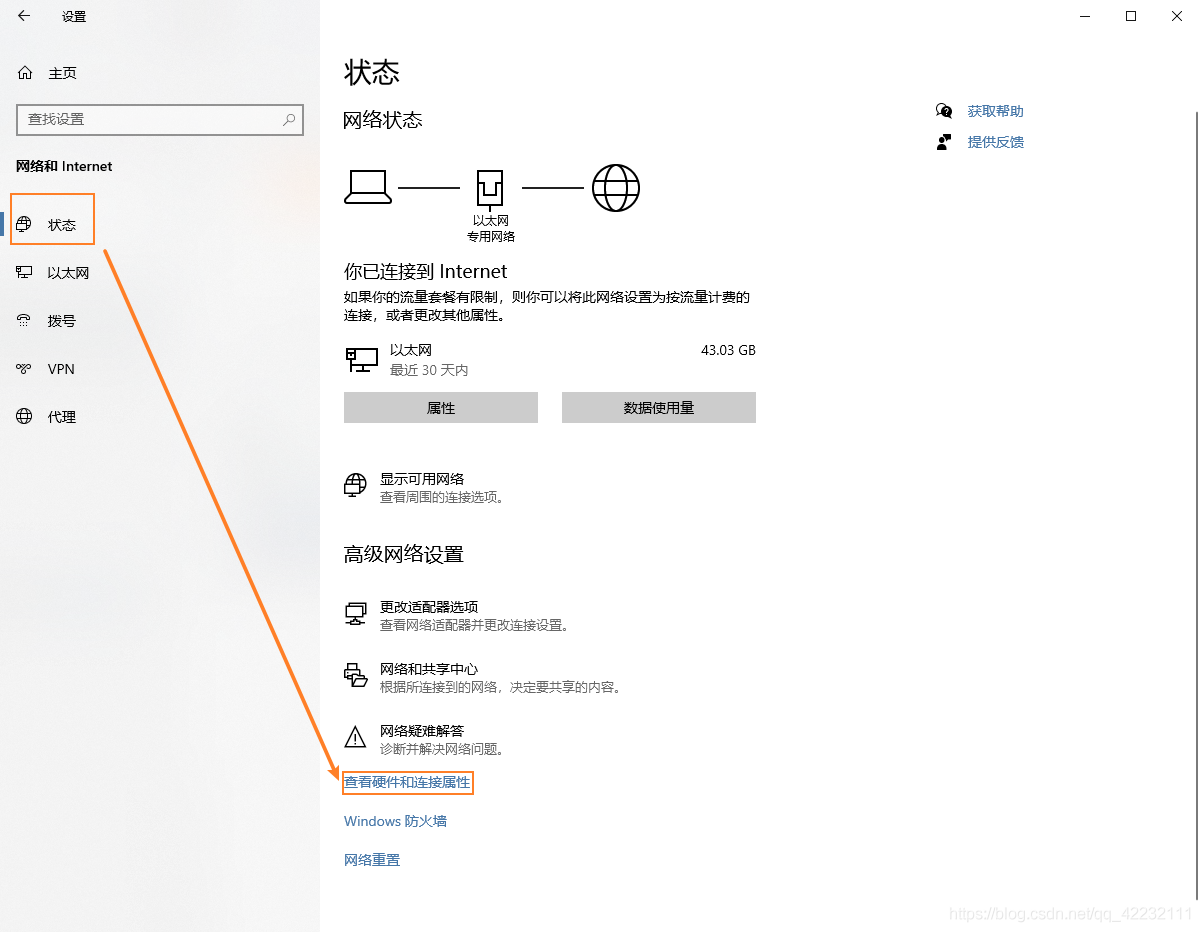This screenshot has height=932, width=1200.
Task: Click the Ethernet port icon in network diagram
Action: [490, 188]
